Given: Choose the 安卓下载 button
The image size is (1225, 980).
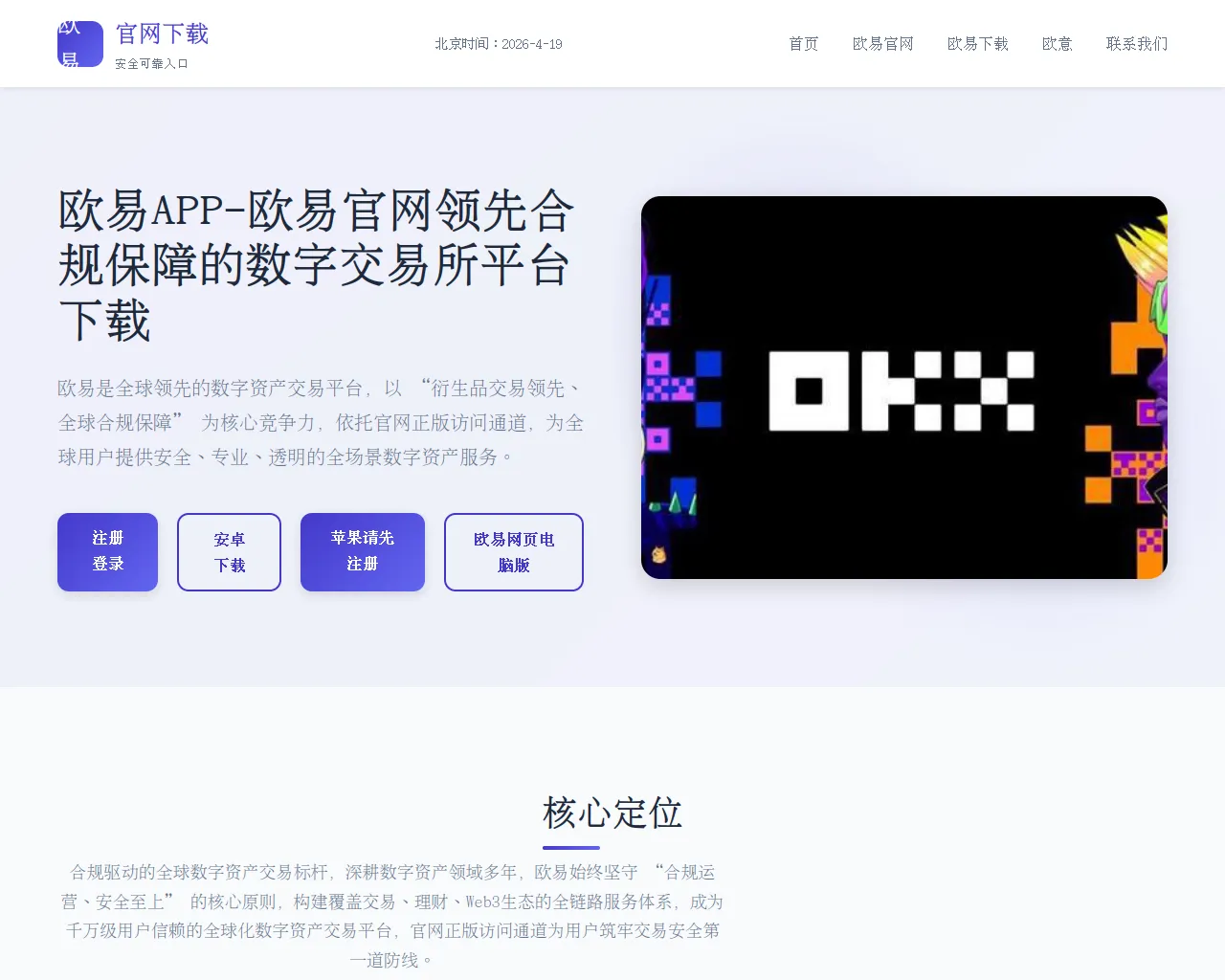Looking at the screenshot, I should (x=229, y=552).
